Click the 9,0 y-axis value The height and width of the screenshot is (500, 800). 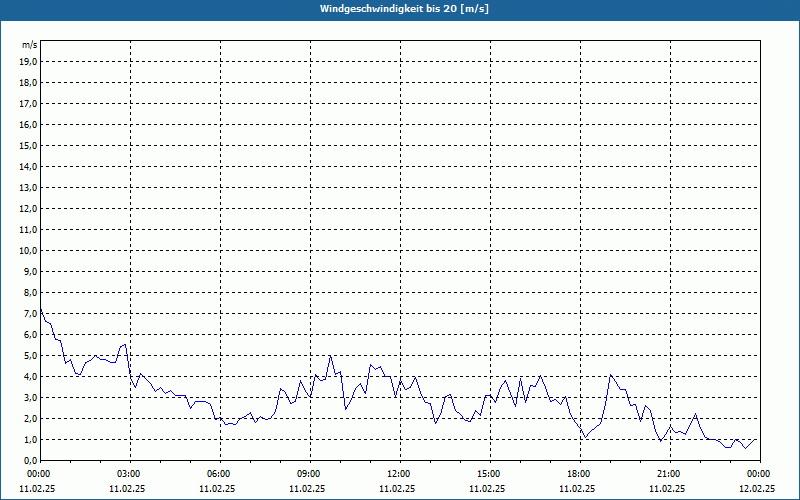tap(30, 271)
